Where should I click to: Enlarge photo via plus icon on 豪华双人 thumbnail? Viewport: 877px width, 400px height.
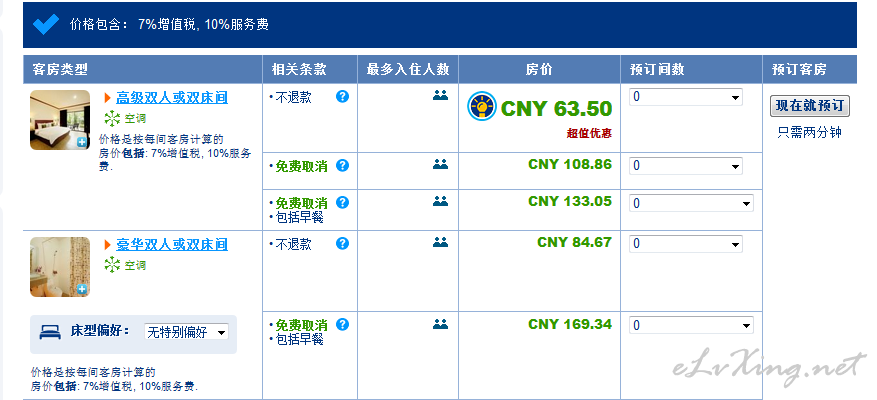pos(82,289)
